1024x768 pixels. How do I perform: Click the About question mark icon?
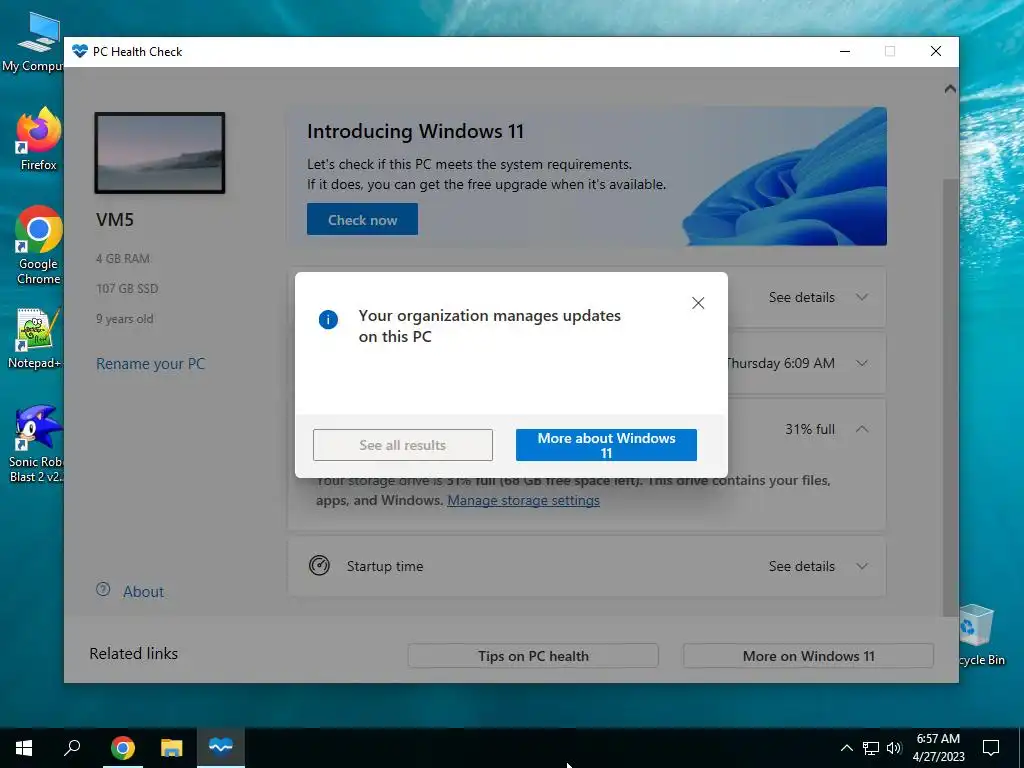click(x=103, y=590)
